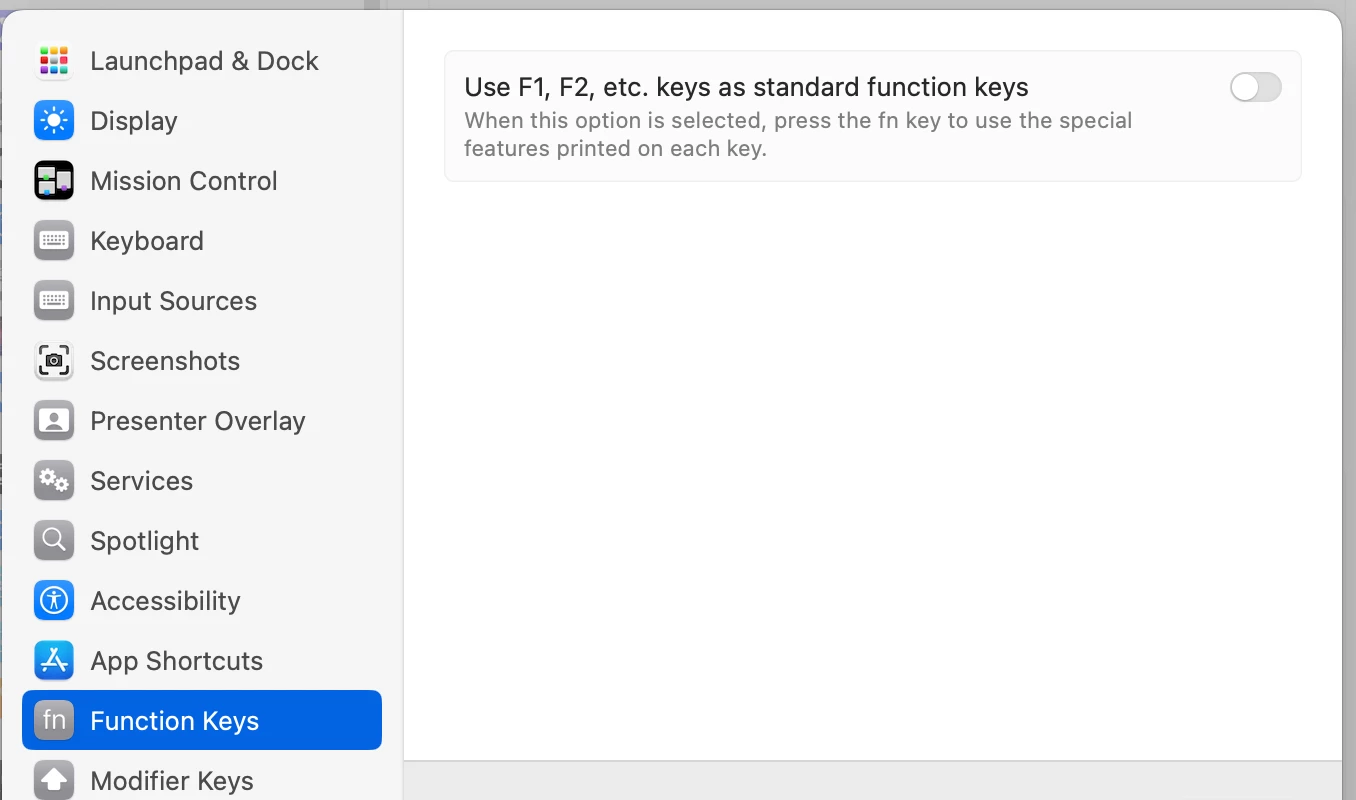Select the Function Keys sidebar item
The height and width of the screenshot is (800, 1356).
(x=175, y=721)
